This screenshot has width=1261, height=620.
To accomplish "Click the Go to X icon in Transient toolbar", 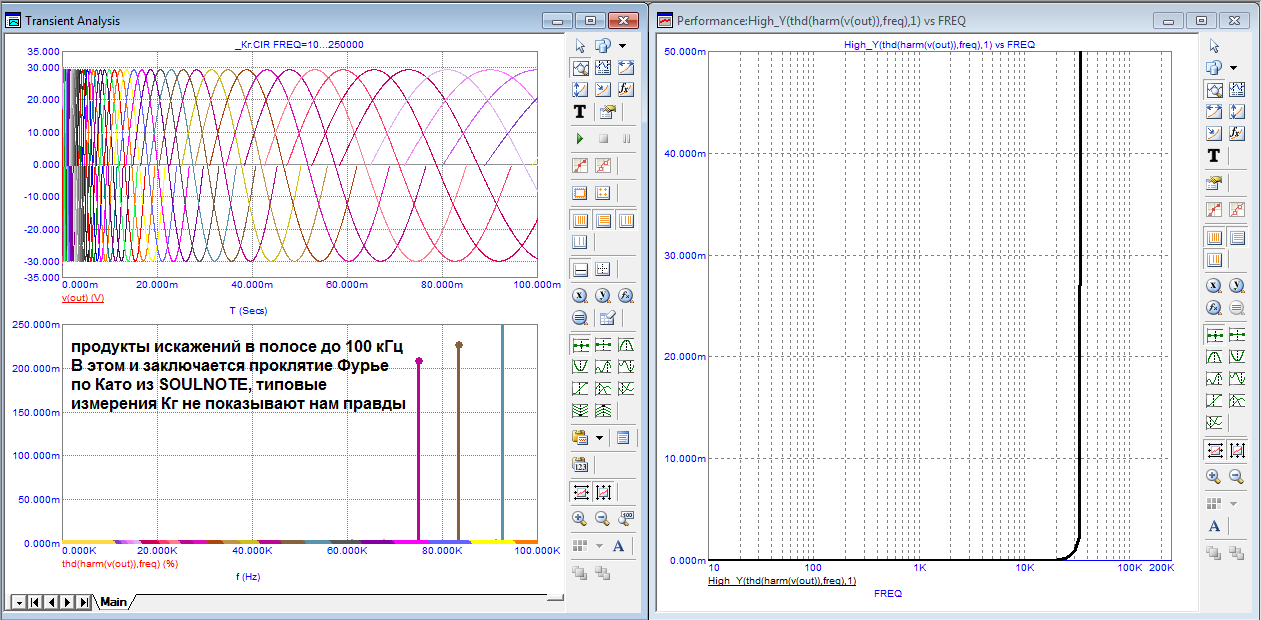I will (580, 295).
